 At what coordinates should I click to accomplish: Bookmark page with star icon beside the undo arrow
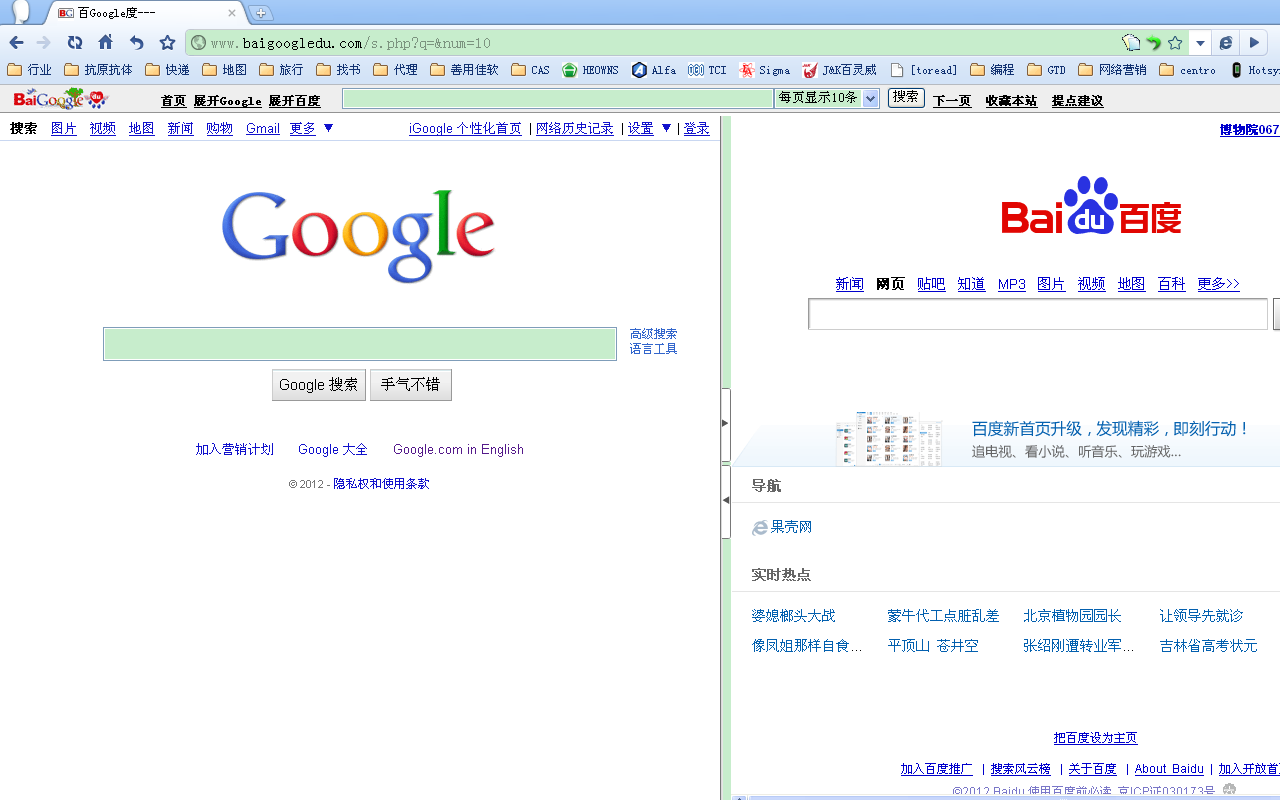(x=167, y=43)
